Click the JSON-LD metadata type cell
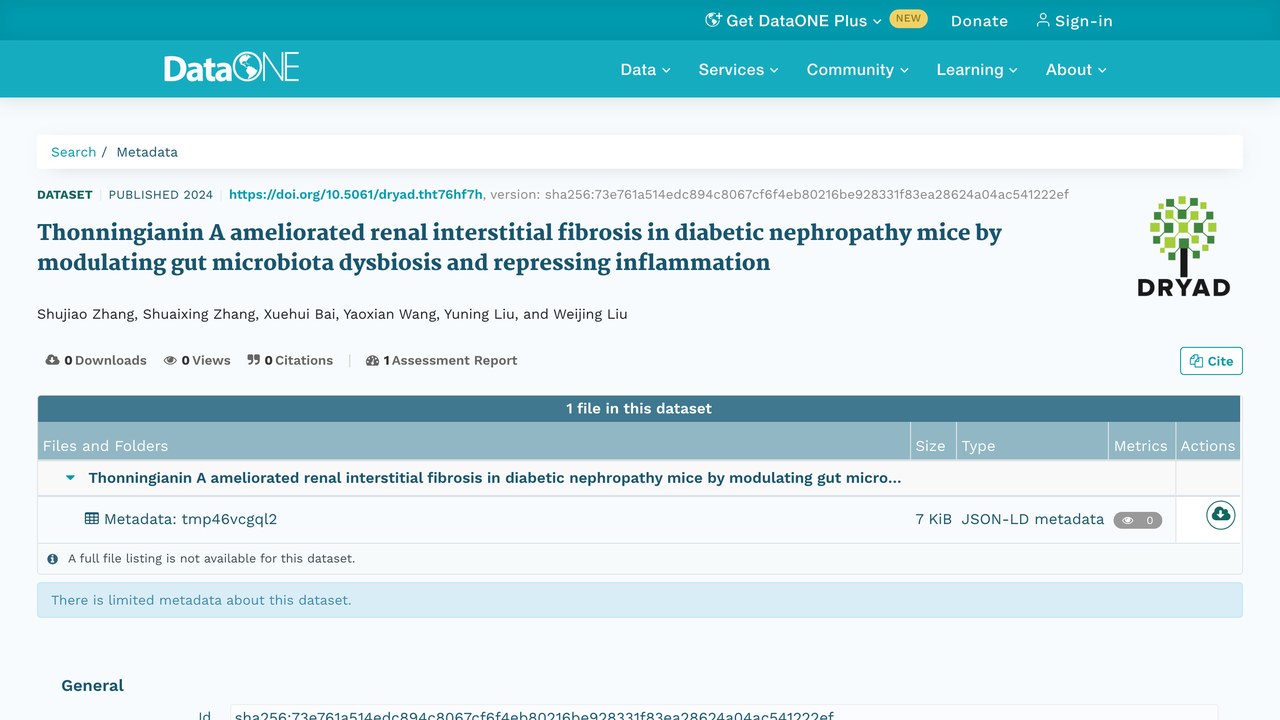The height and width of the screenshot is (720, 1280). click(1033, 519)
